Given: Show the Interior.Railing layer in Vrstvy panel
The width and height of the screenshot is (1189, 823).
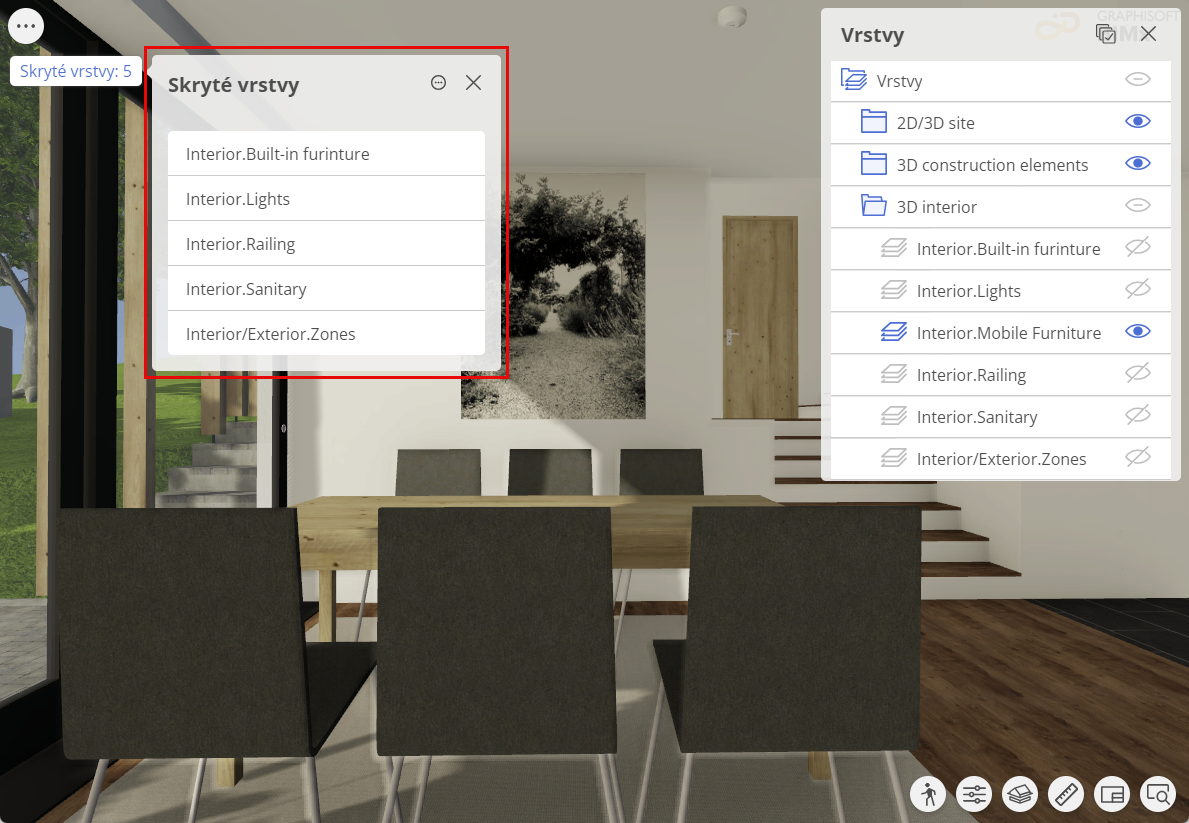Looking at the screenshot, I should [x=1137, y=374].
